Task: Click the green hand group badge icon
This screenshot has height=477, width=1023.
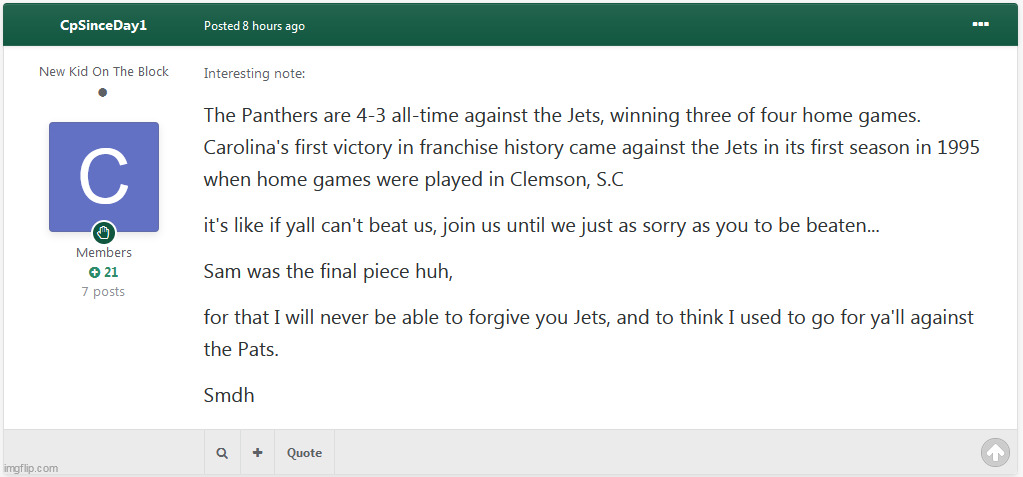Action: coord(104,233)
